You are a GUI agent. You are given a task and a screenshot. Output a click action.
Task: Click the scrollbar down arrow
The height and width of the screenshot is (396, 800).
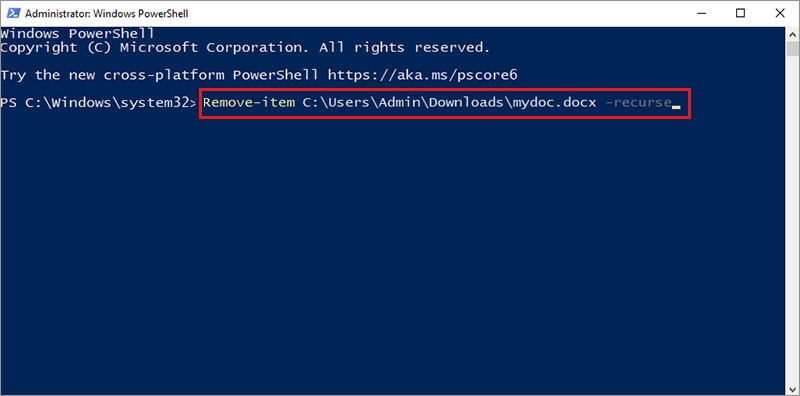pos(793,387)
